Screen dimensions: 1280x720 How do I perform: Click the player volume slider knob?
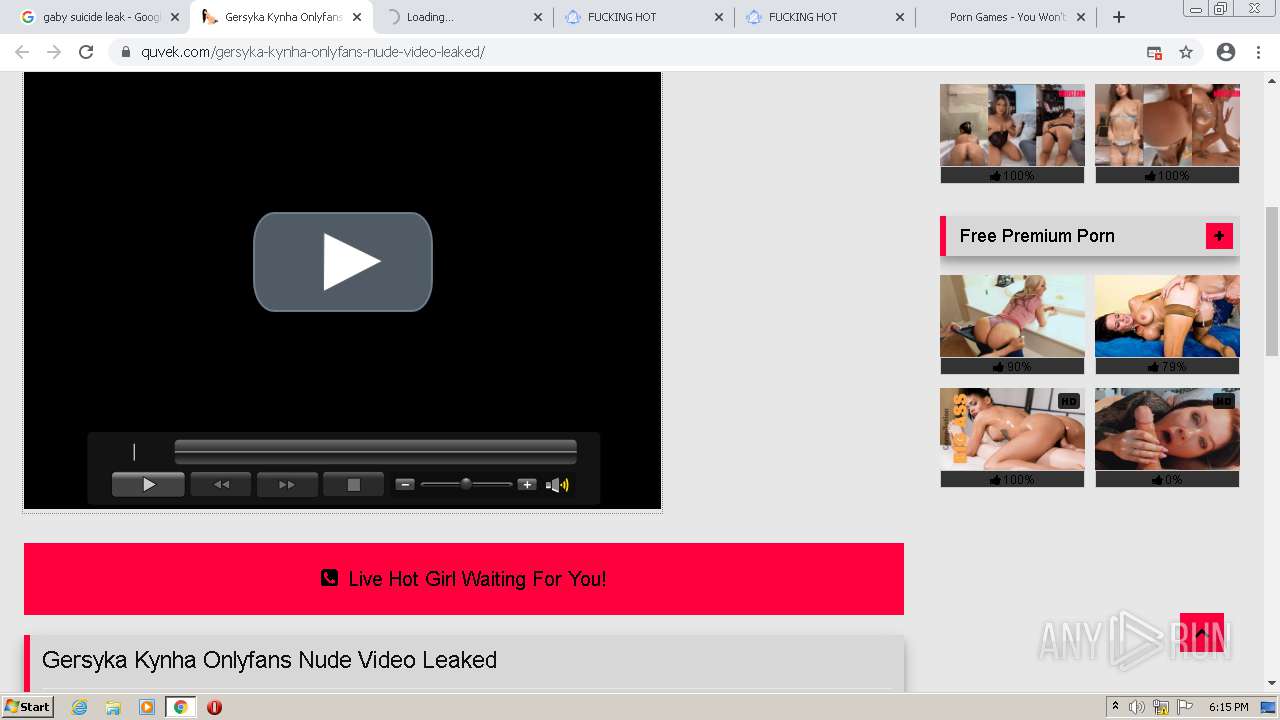click(466, 484)
